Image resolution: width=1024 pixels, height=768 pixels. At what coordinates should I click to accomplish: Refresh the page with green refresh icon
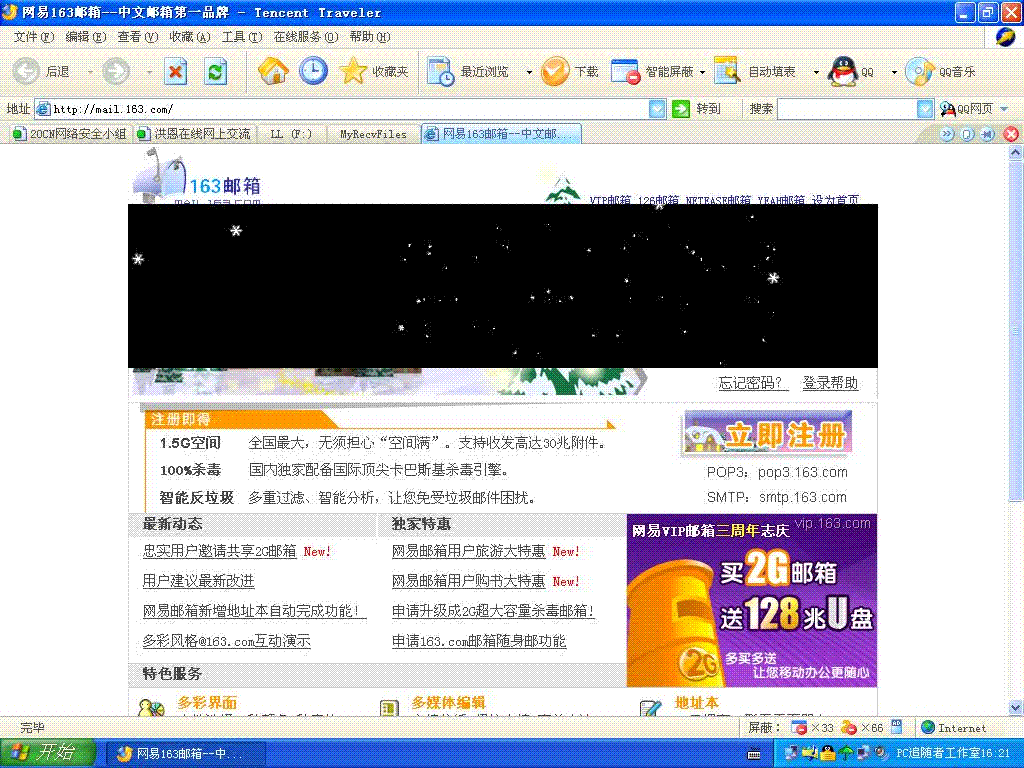[x=216, y=71]
